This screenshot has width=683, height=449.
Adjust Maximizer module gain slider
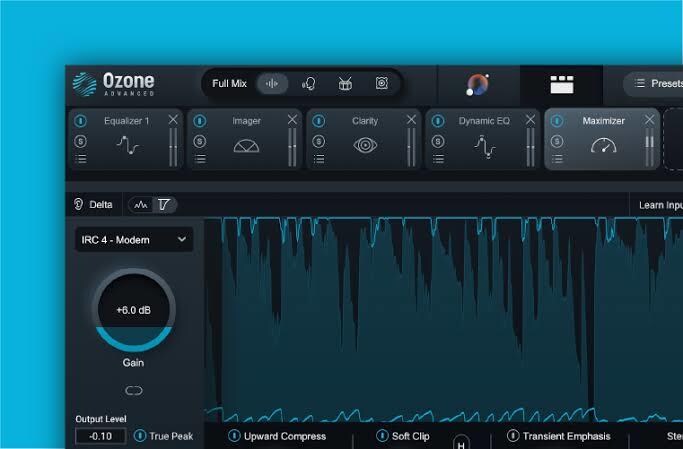tap(649, 147)
